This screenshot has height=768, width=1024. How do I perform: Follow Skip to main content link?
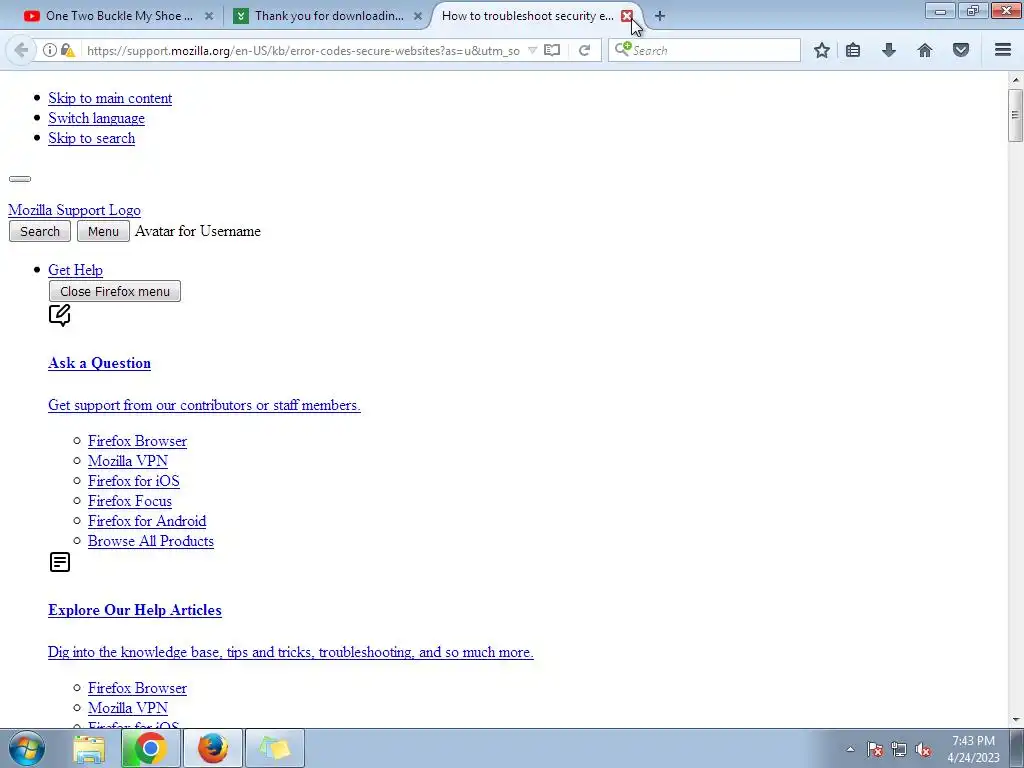pos(110,98)
